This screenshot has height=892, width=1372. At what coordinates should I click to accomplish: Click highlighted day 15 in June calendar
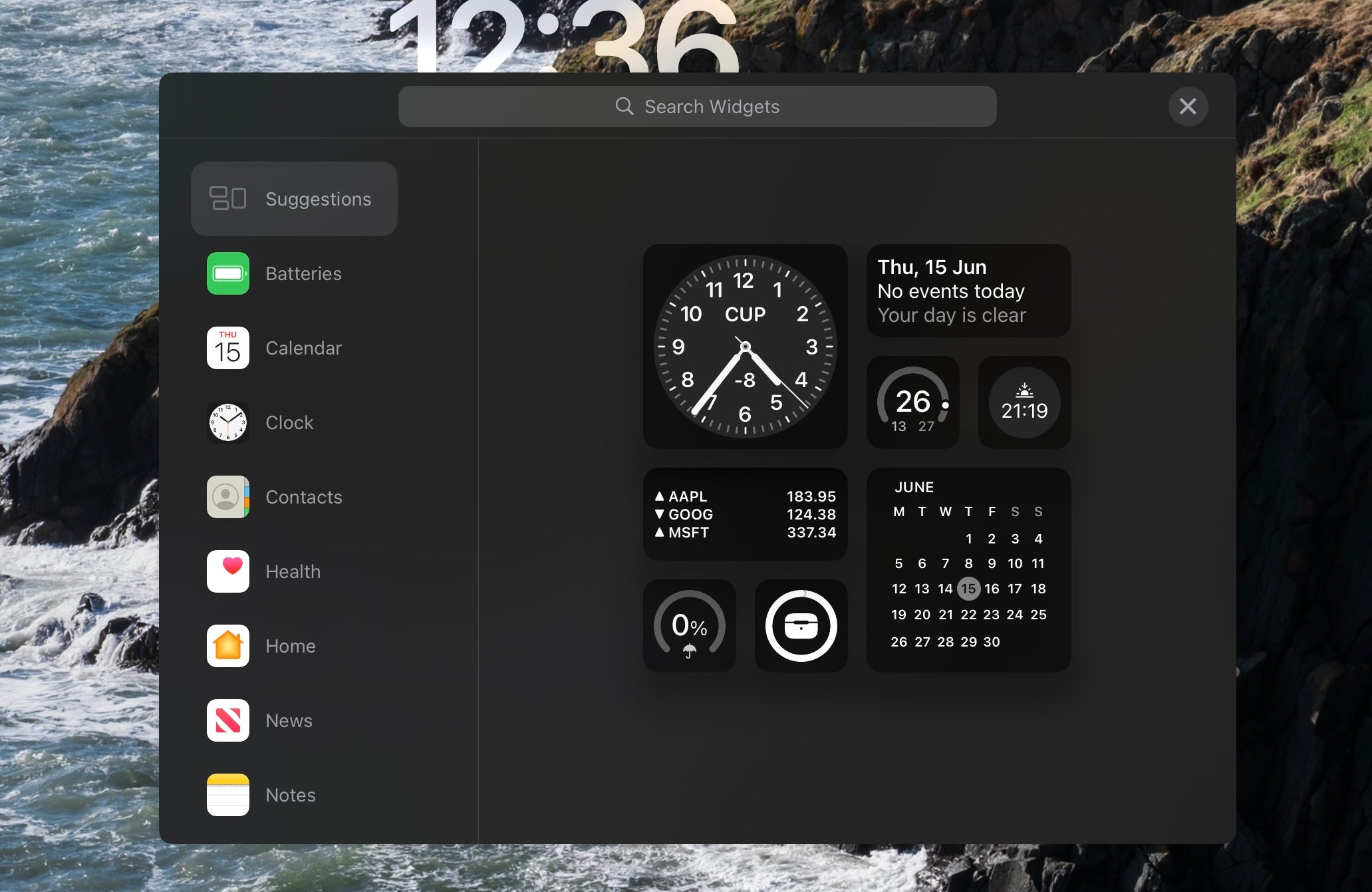(x=968, y=589)
